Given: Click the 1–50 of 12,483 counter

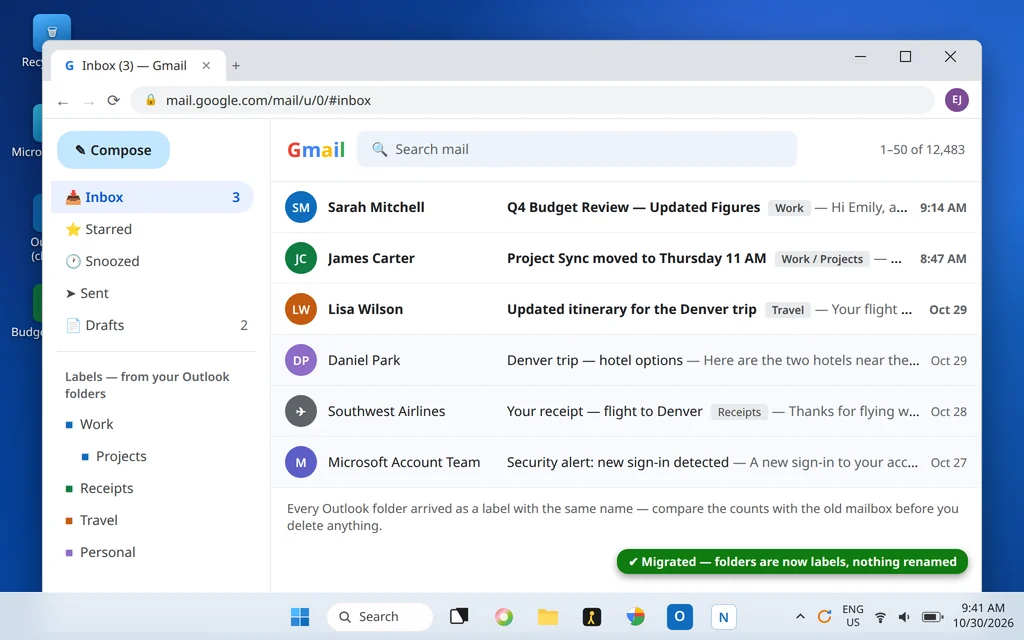Looking at the screenshot, I should pyautogui.click(x=922, y=150).
